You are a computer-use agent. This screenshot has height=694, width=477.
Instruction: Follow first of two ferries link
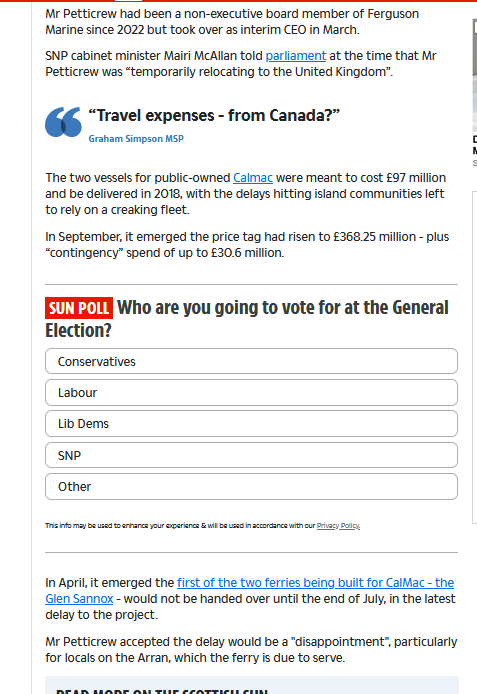coord(315,583)
